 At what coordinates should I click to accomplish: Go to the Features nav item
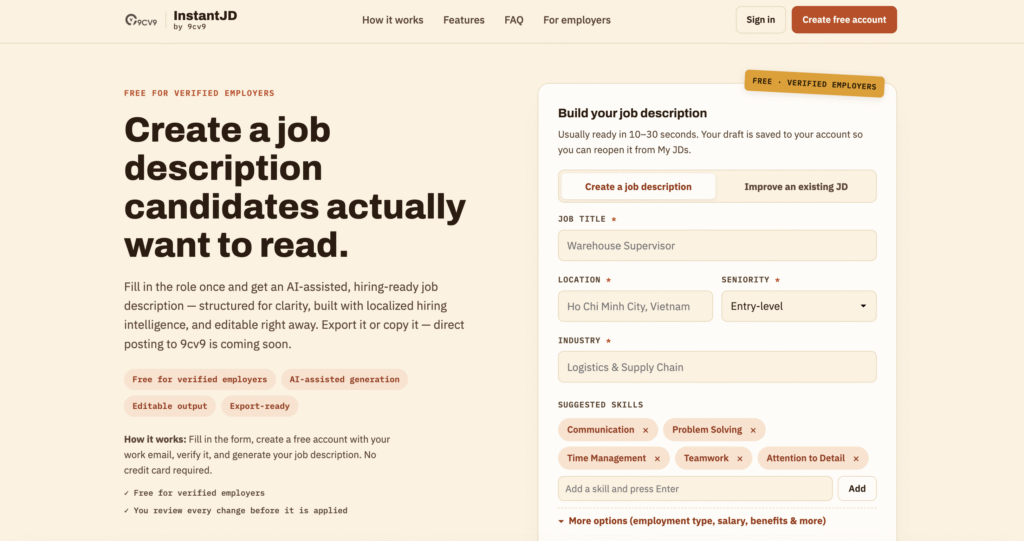click(x=464, y=20)
